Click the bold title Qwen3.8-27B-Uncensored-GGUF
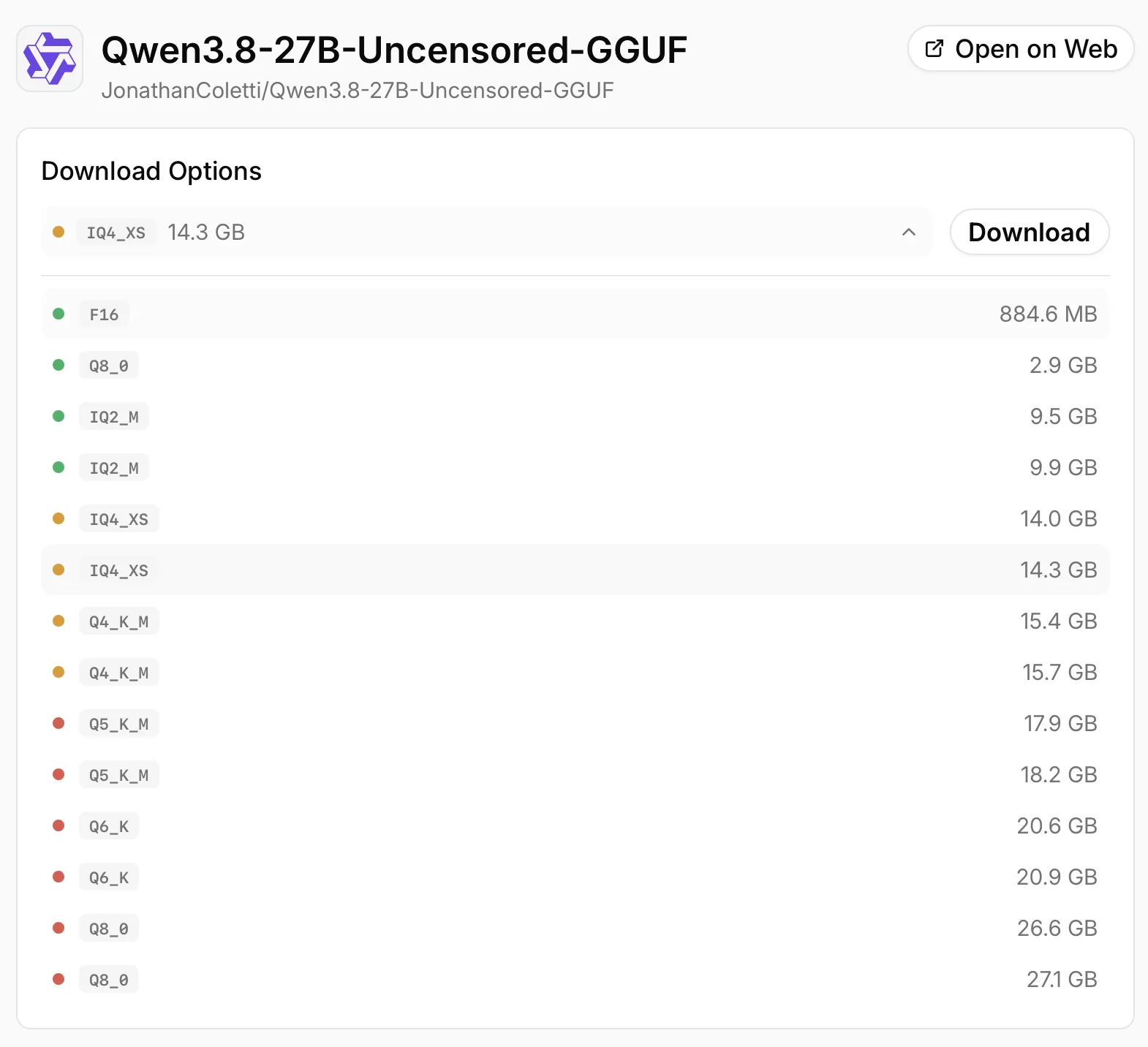Viewport: 1148px width, 1047px height. point(394,50)
